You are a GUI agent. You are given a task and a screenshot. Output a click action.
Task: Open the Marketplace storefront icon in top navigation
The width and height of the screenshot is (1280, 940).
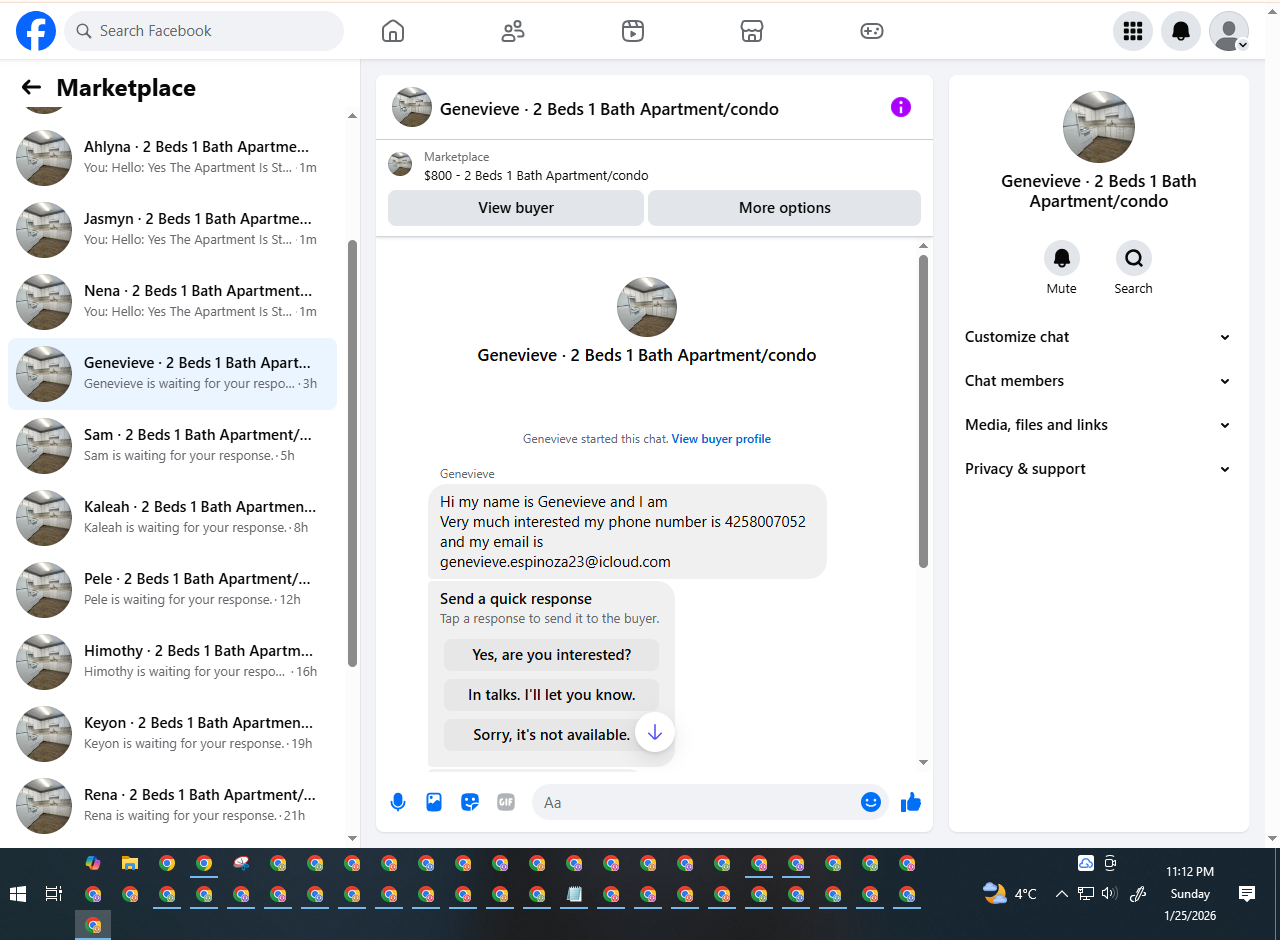(x=752, y=31)
